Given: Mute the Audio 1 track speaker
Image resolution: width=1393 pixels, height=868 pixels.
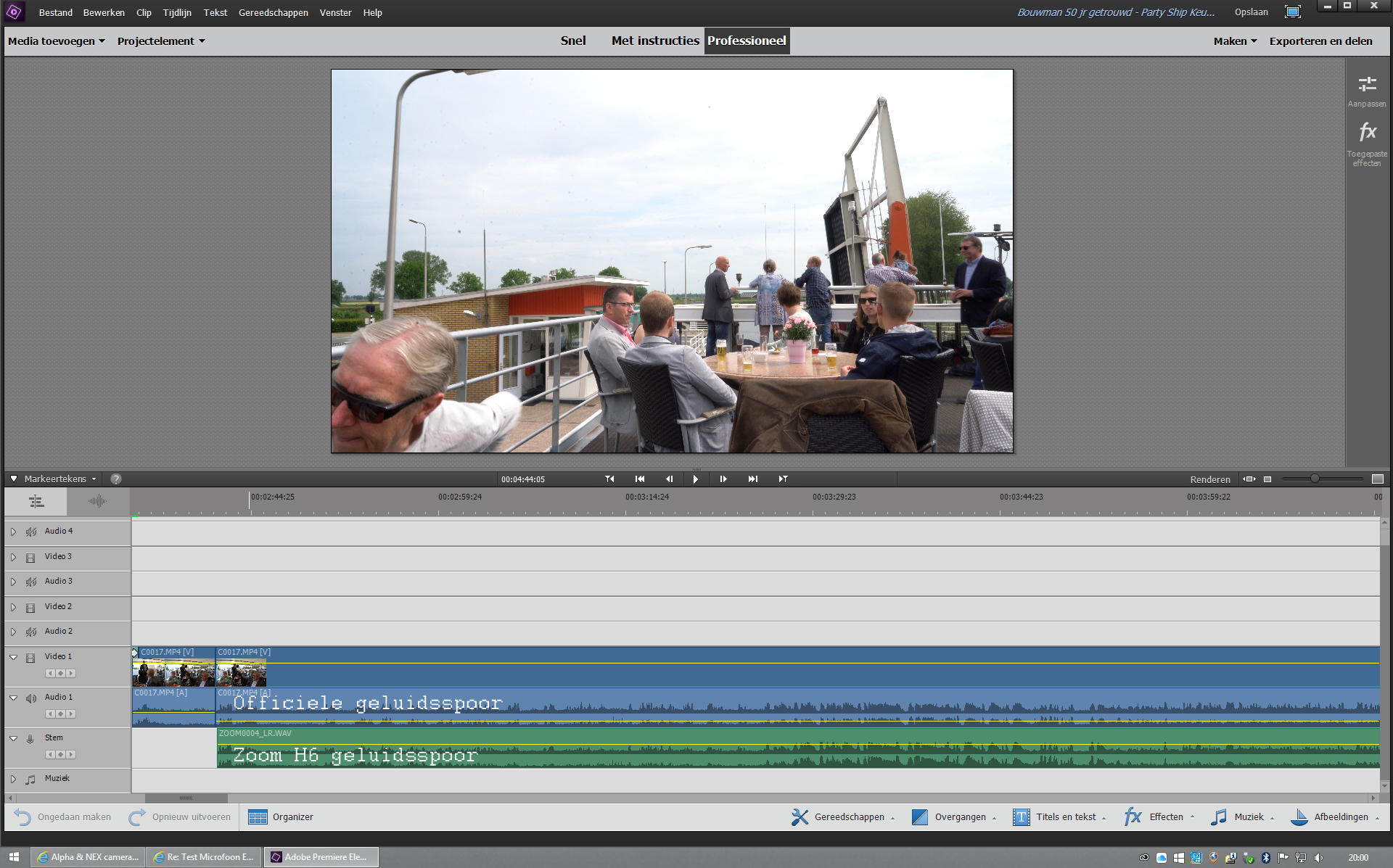Looking at the screenshot, I should pos(31,698).
